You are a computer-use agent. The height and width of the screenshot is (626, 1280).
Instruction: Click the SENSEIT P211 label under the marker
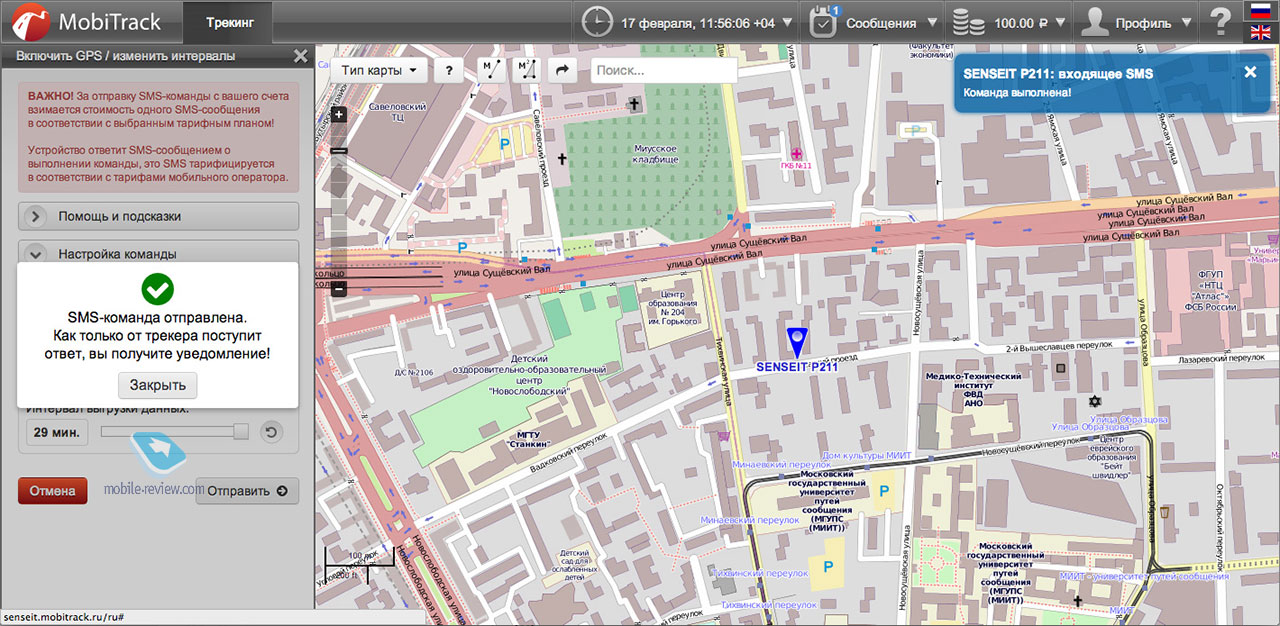coord(797,366)
